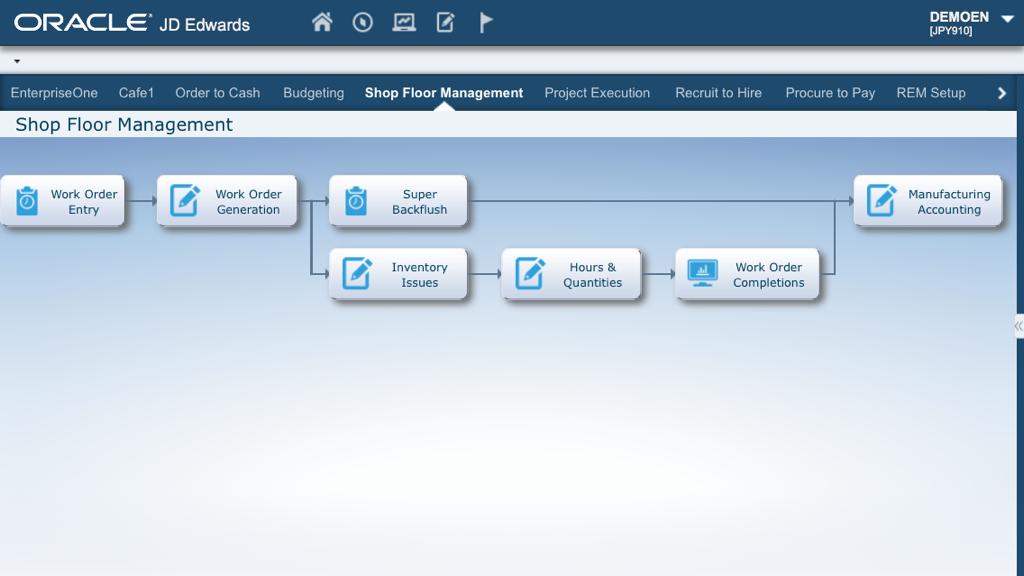
Task: Click the Hours & Quantities pencil icon
Action: (x=530, y=274)
